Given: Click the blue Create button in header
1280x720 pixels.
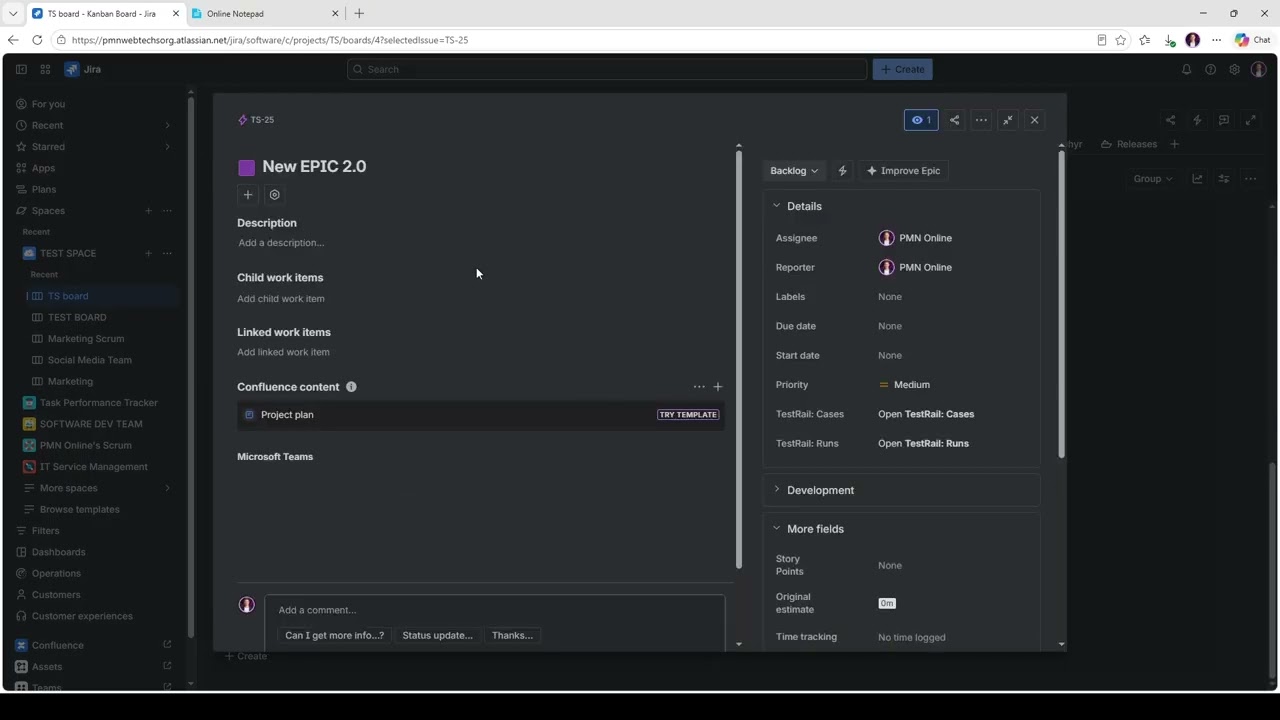Looking at the screenshot, I should pyautogui.click(x=903, y=69).
